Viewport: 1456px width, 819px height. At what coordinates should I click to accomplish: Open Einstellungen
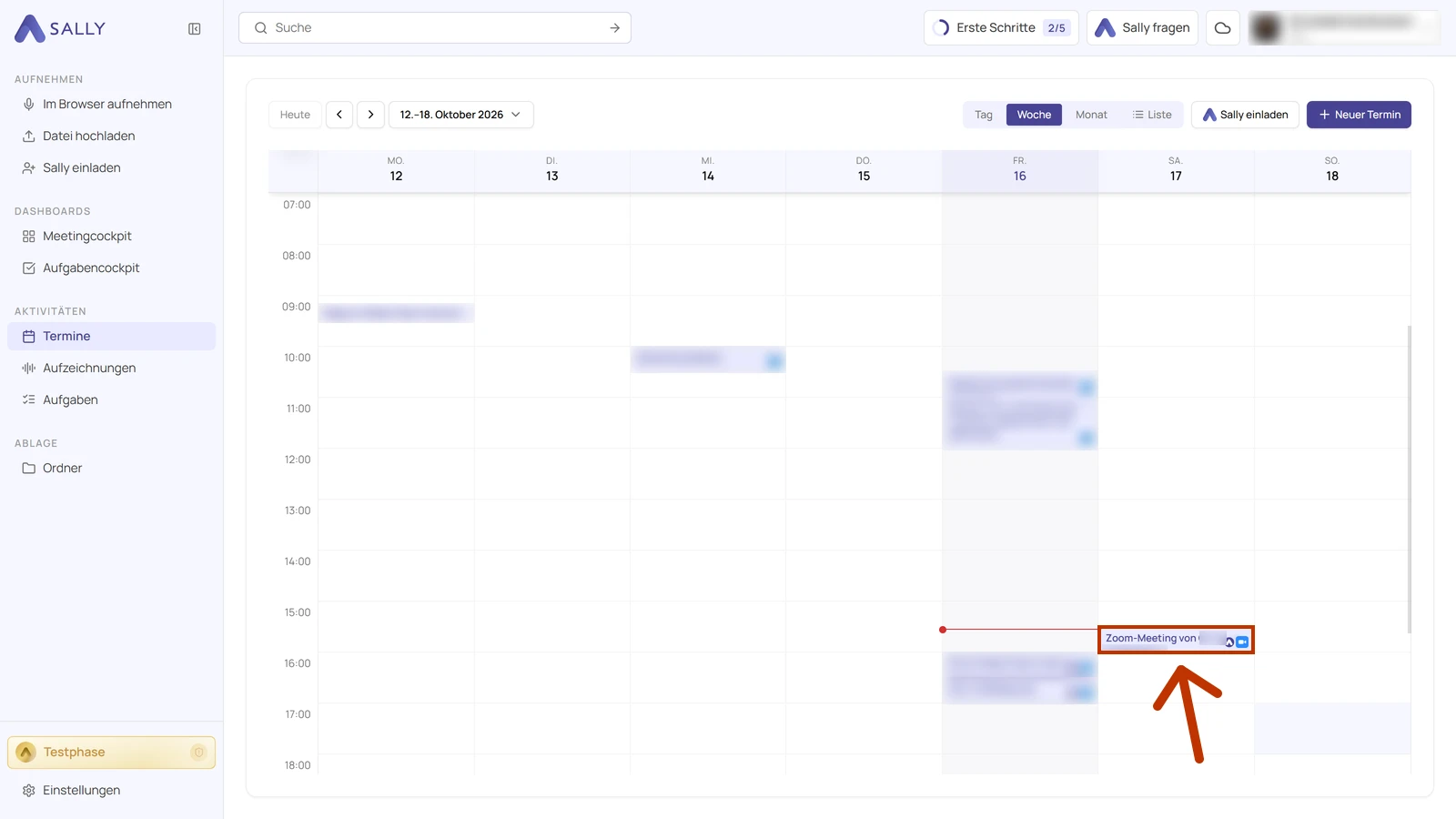click(111, 791)
